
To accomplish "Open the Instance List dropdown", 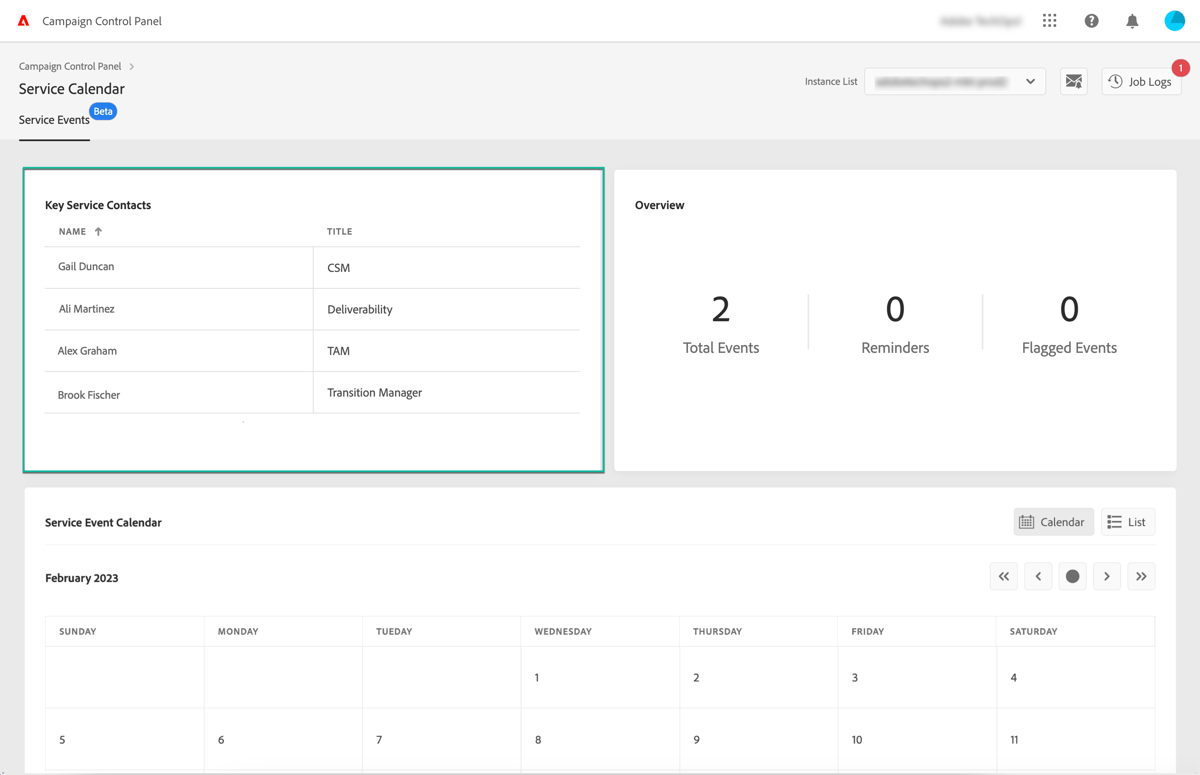I will [955, 81].
